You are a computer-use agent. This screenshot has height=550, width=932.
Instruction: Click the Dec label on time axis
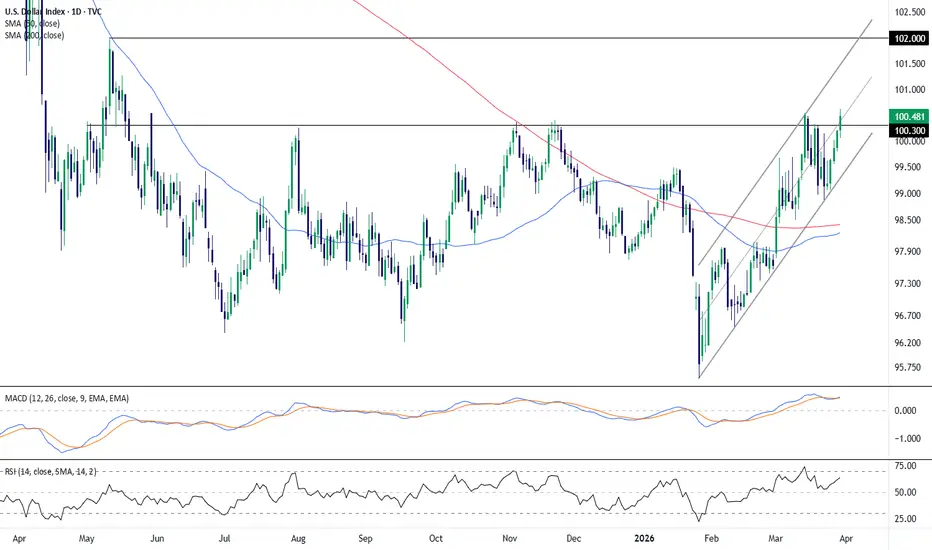pyautogui.click(x=574, y=539)
